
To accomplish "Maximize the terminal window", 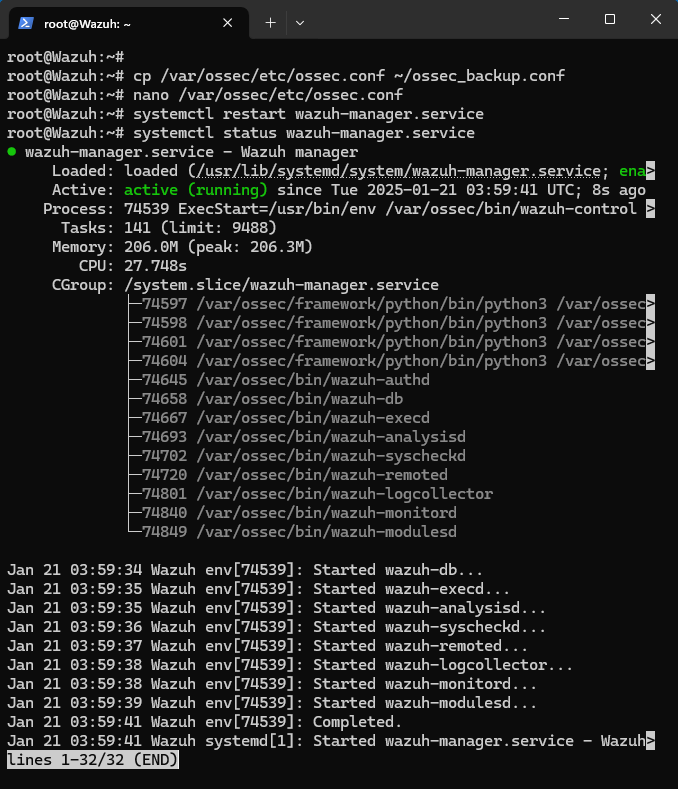I will pos(610,20).
